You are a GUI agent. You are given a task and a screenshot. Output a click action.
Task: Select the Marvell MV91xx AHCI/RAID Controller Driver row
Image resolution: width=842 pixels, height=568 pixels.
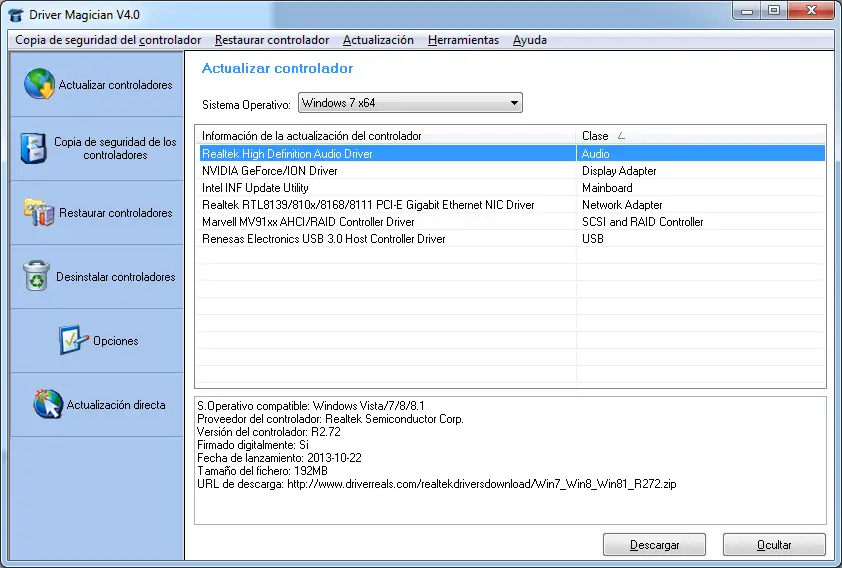[512, 222]
